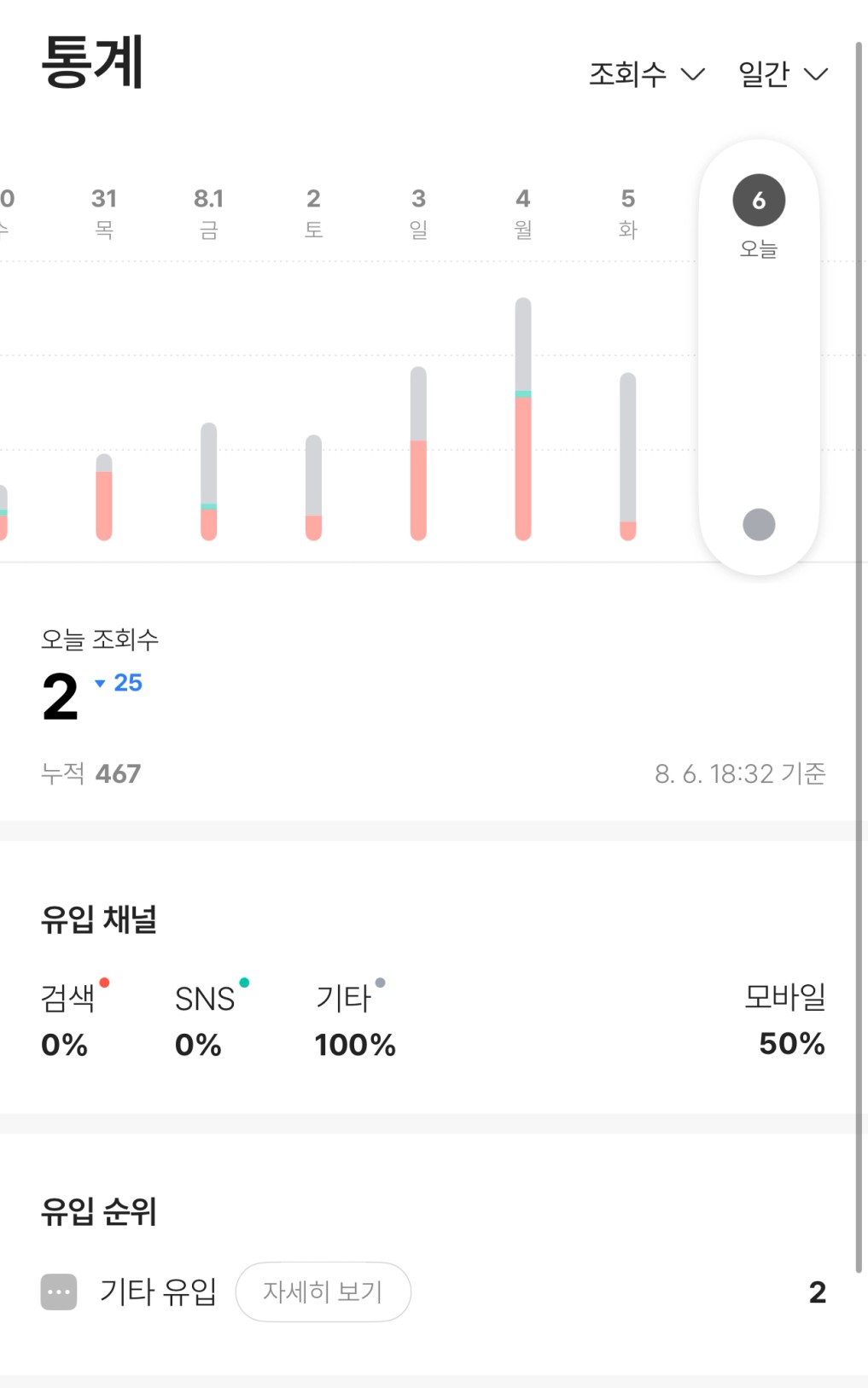Open the 자세히 보기 details button

323,1292
